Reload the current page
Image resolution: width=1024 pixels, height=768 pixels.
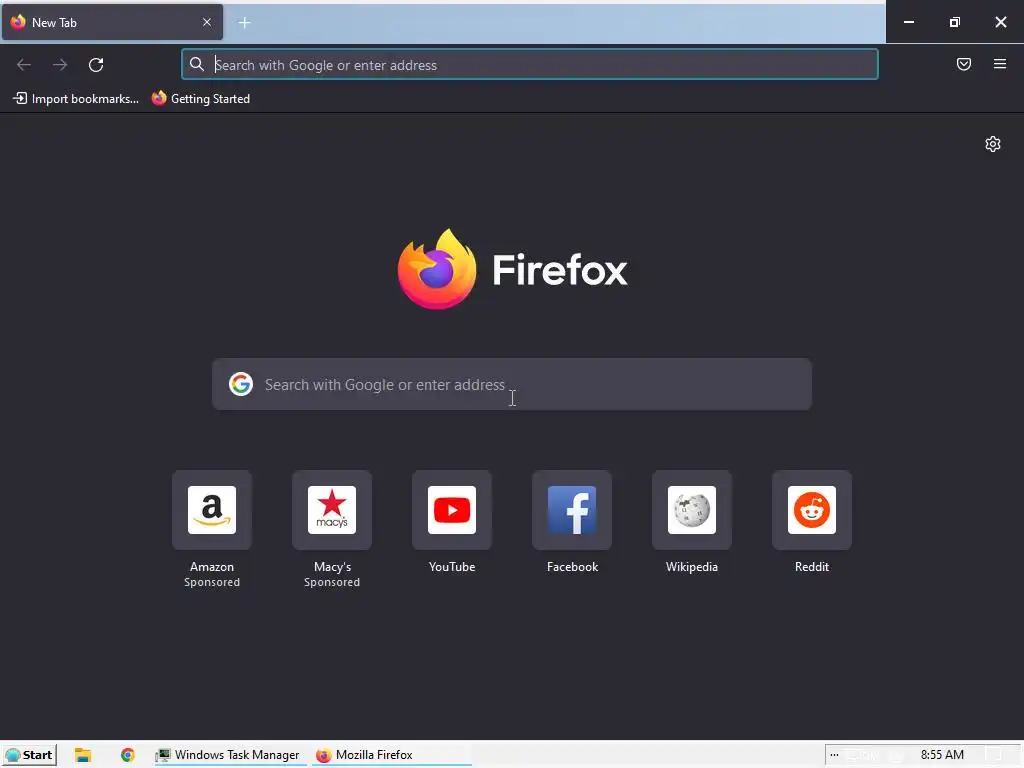pyautogui.click(x=96, y=65)
